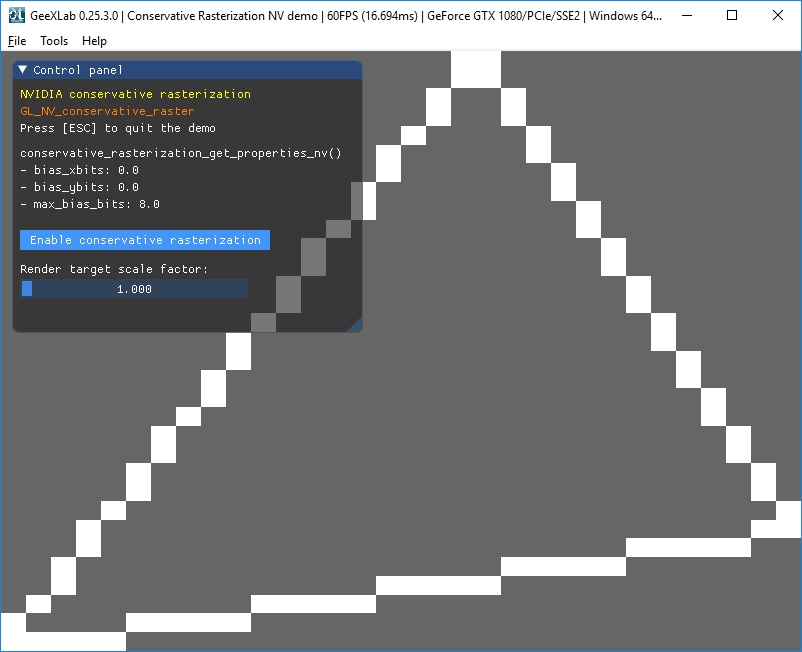The image size is (802, 652).
Task: Open the Tools menu
Action: pos(54,41)
